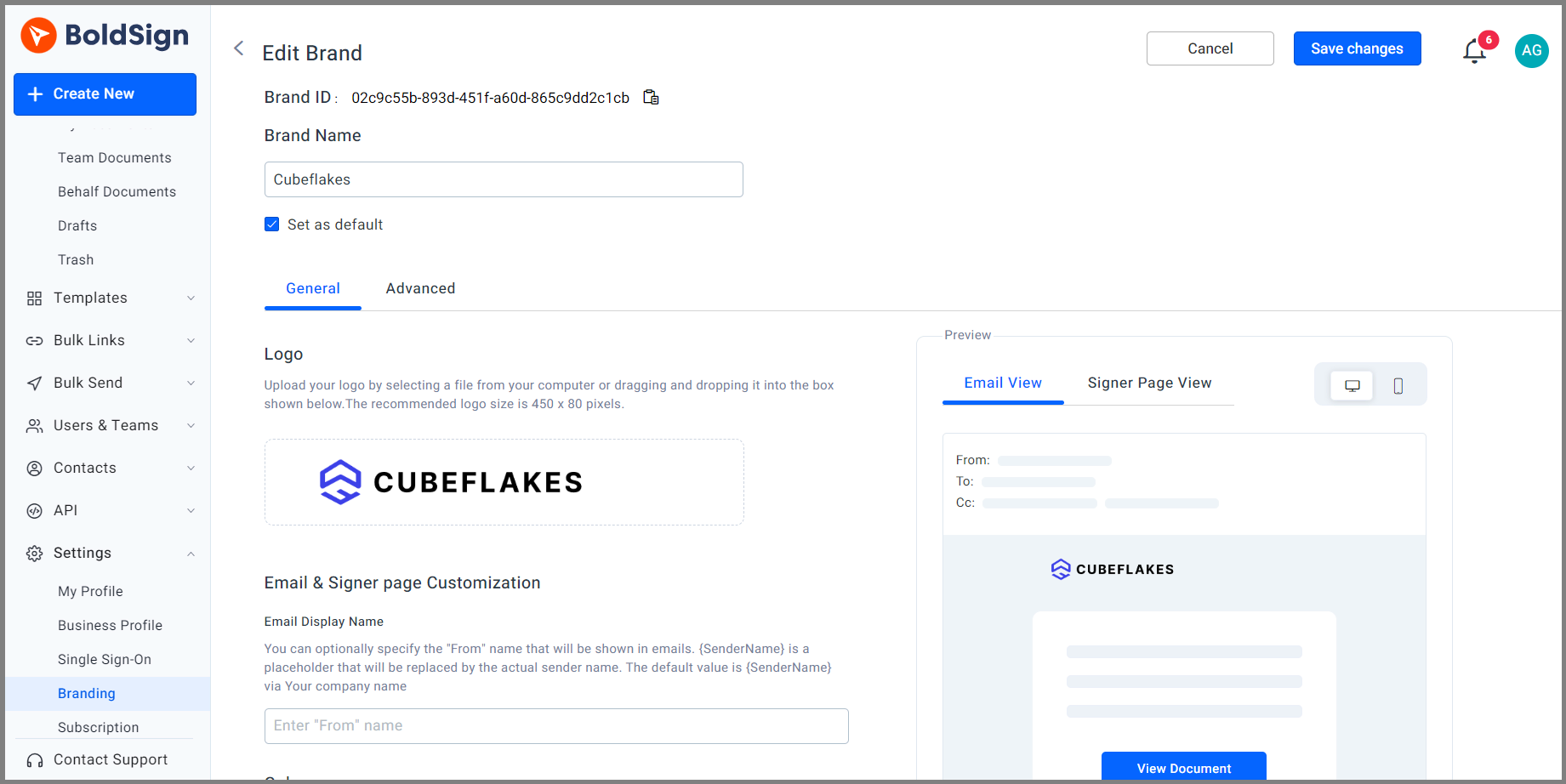
Task: Open Subscription settings
Action: (98, 727)
